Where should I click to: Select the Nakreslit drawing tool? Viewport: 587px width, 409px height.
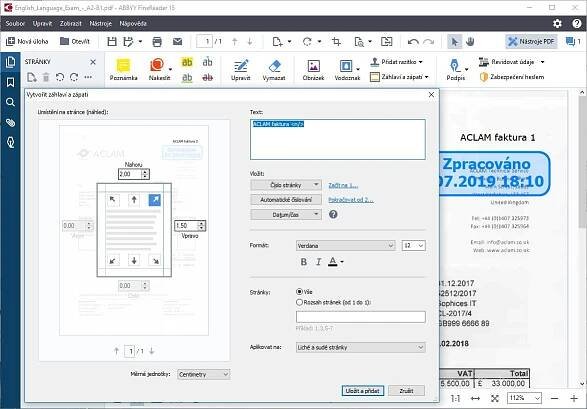[159, 70]
